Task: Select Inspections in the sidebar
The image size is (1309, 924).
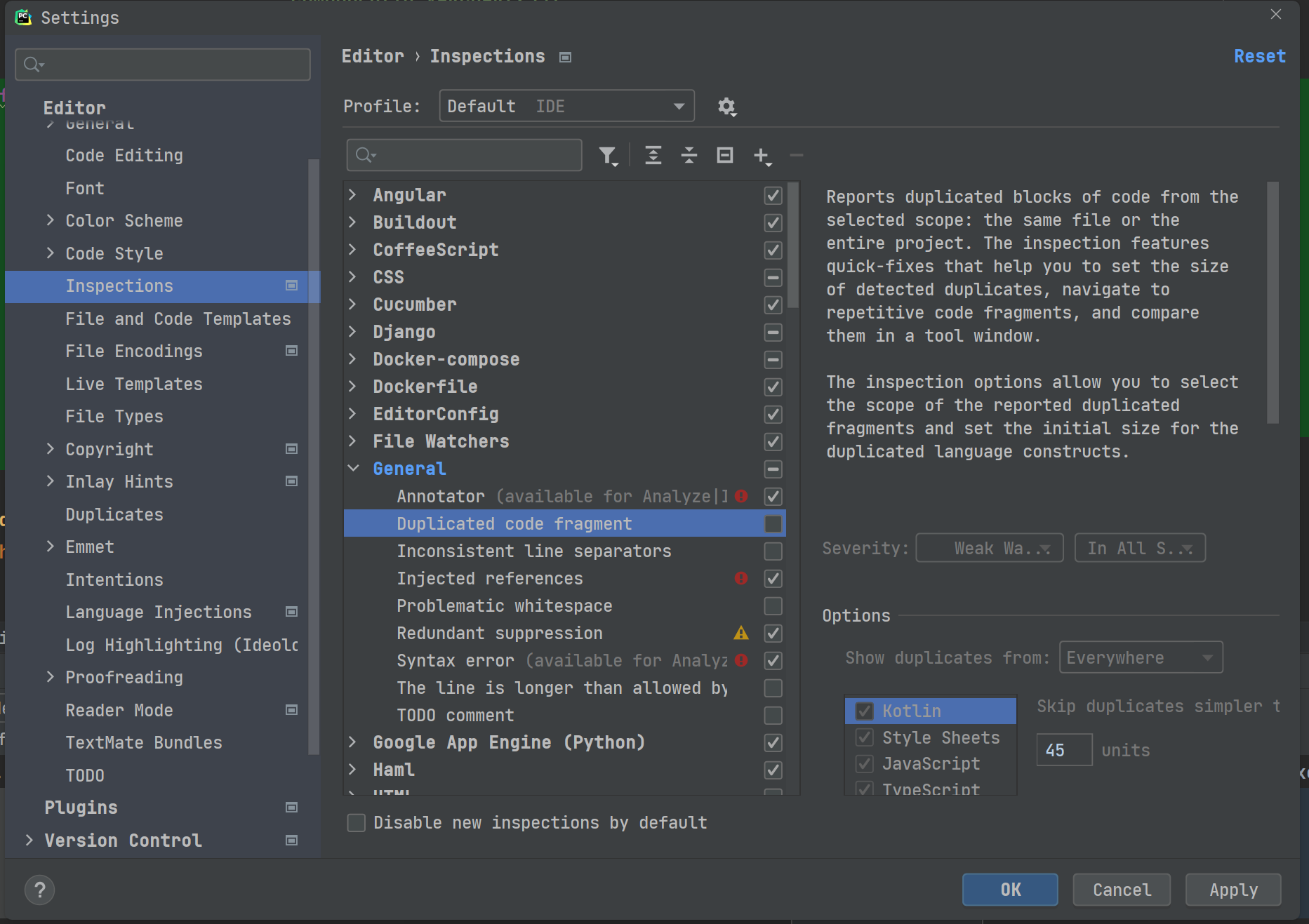Action: click(x=119, y=286)
